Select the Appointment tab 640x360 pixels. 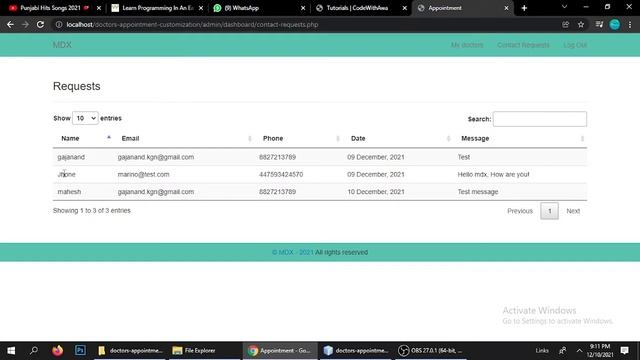[x=461, y=8]
